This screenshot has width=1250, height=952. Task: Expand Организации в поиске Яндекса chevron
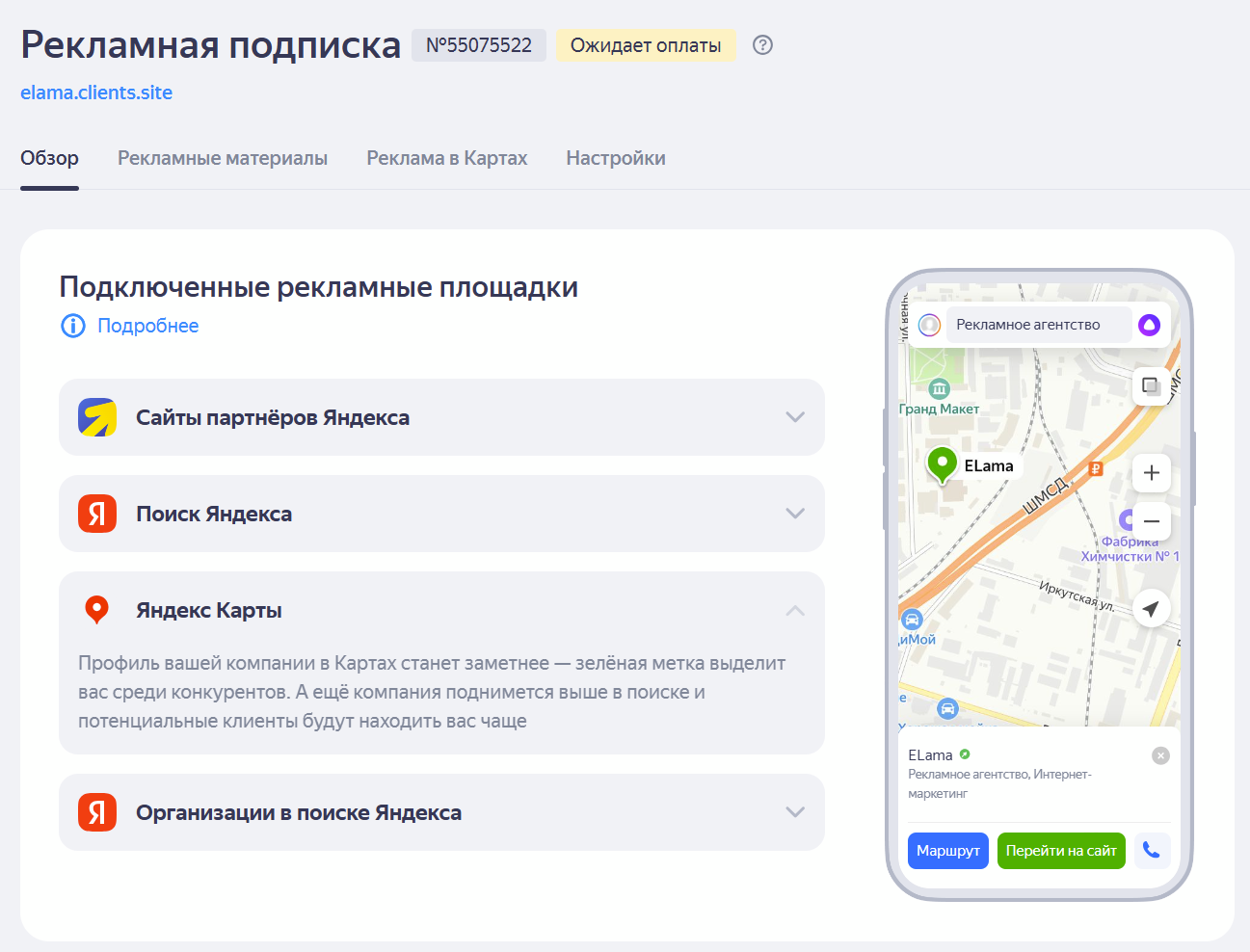point(795,812)
